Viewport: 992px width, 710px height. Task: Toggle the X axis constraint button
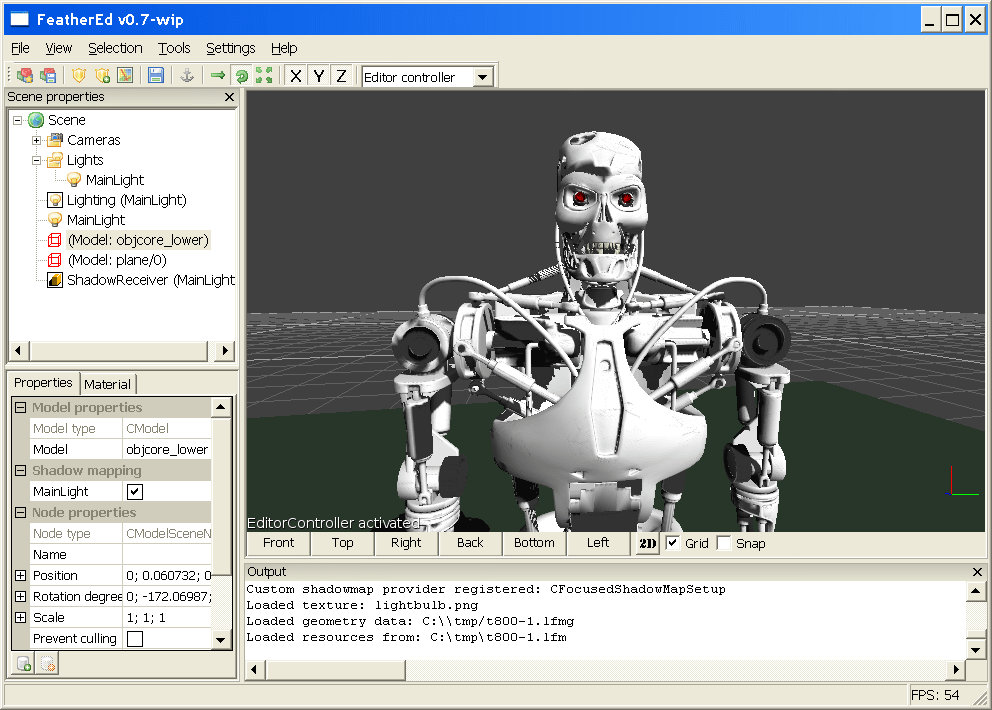coord(295,76)
